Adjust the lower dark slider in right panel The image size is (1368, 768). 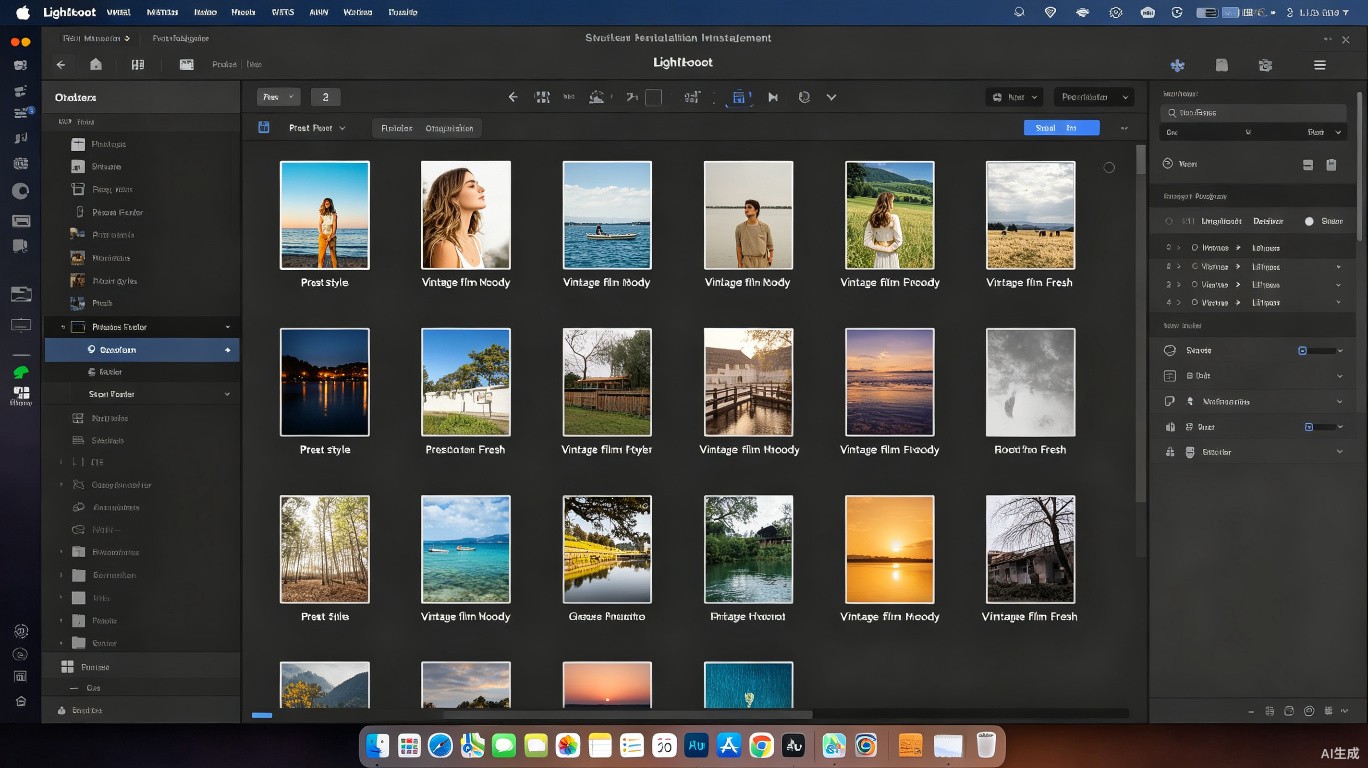(1327, 427)
